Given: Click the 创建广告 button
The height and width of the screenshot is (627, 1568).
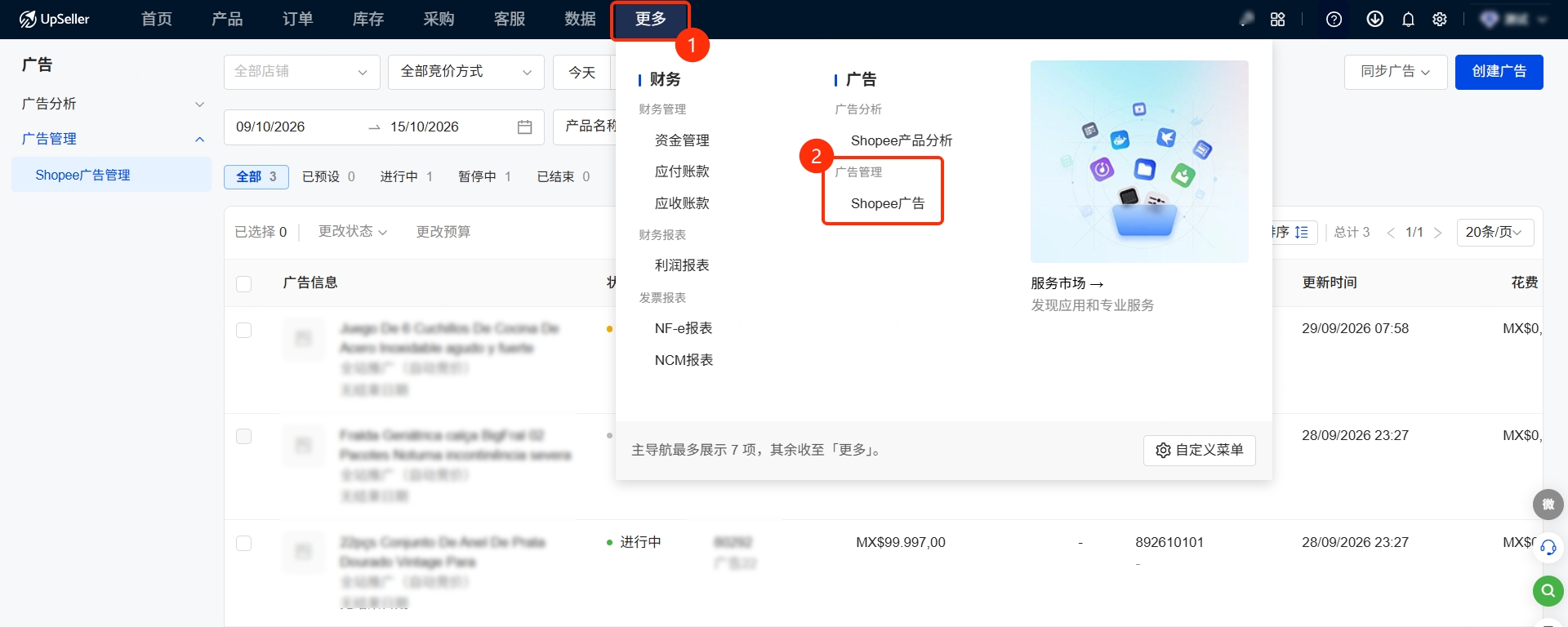Looking at the screenshot, I should [x=1499, y=72].
